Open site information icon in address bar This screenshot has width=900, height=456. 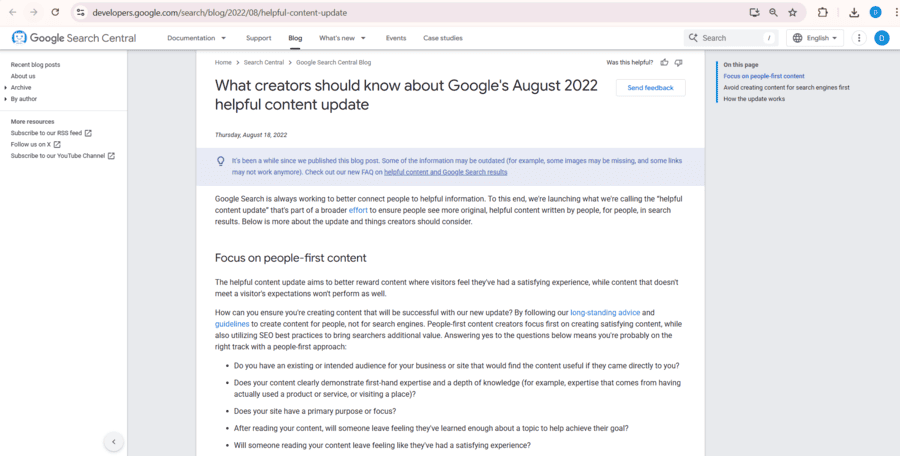pos(81,12)
